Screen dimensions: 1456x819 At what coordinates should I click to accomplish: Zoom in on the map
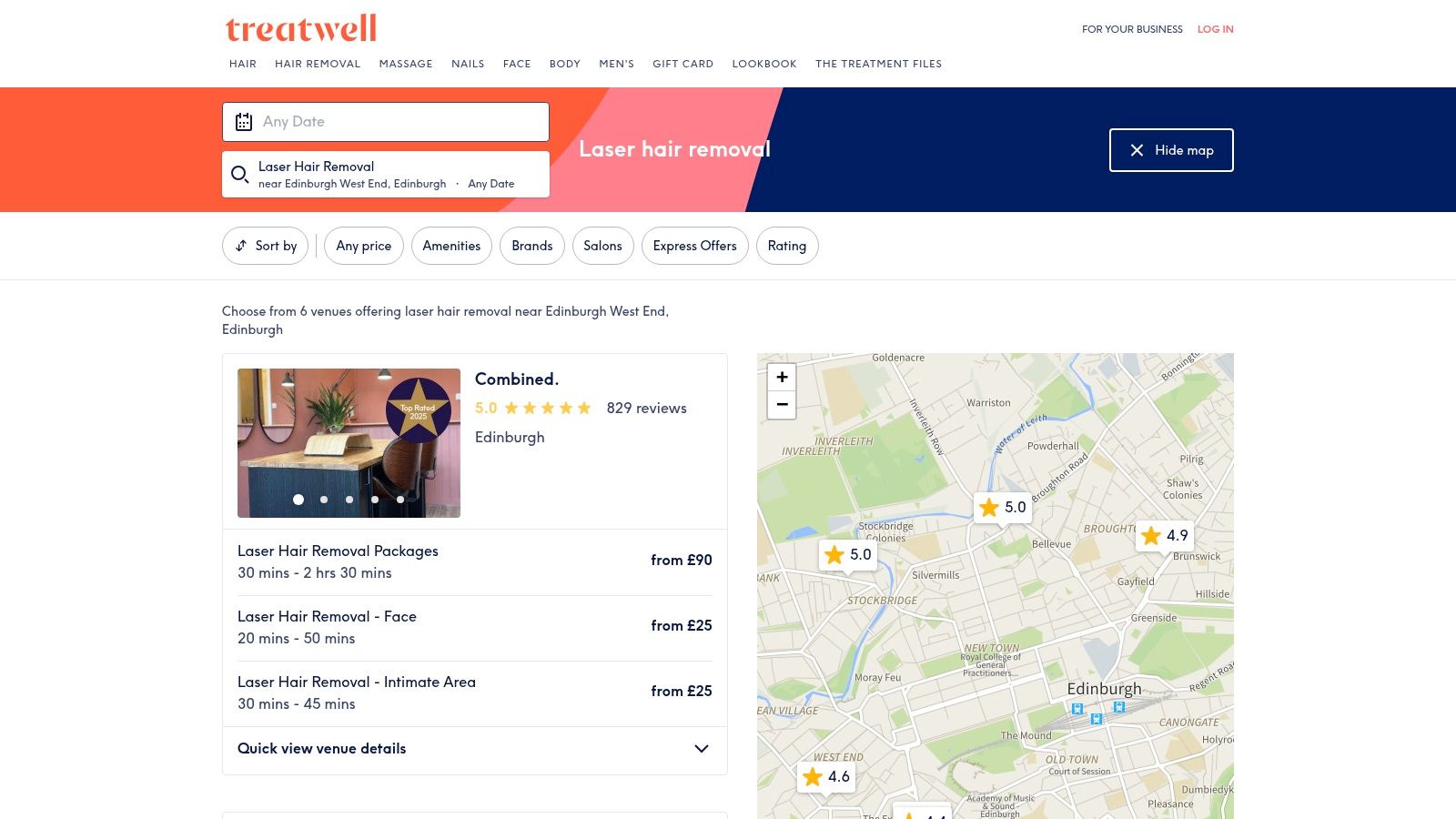tap(781, 376)
